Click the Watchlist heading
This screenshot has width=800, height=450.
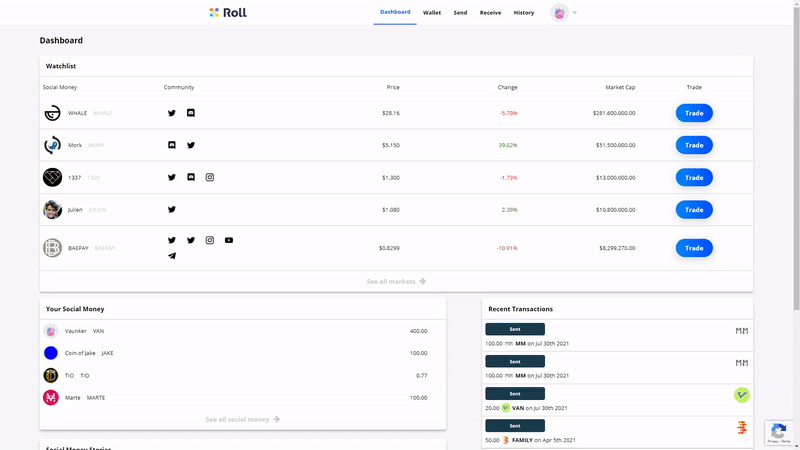tap(61, 66)
